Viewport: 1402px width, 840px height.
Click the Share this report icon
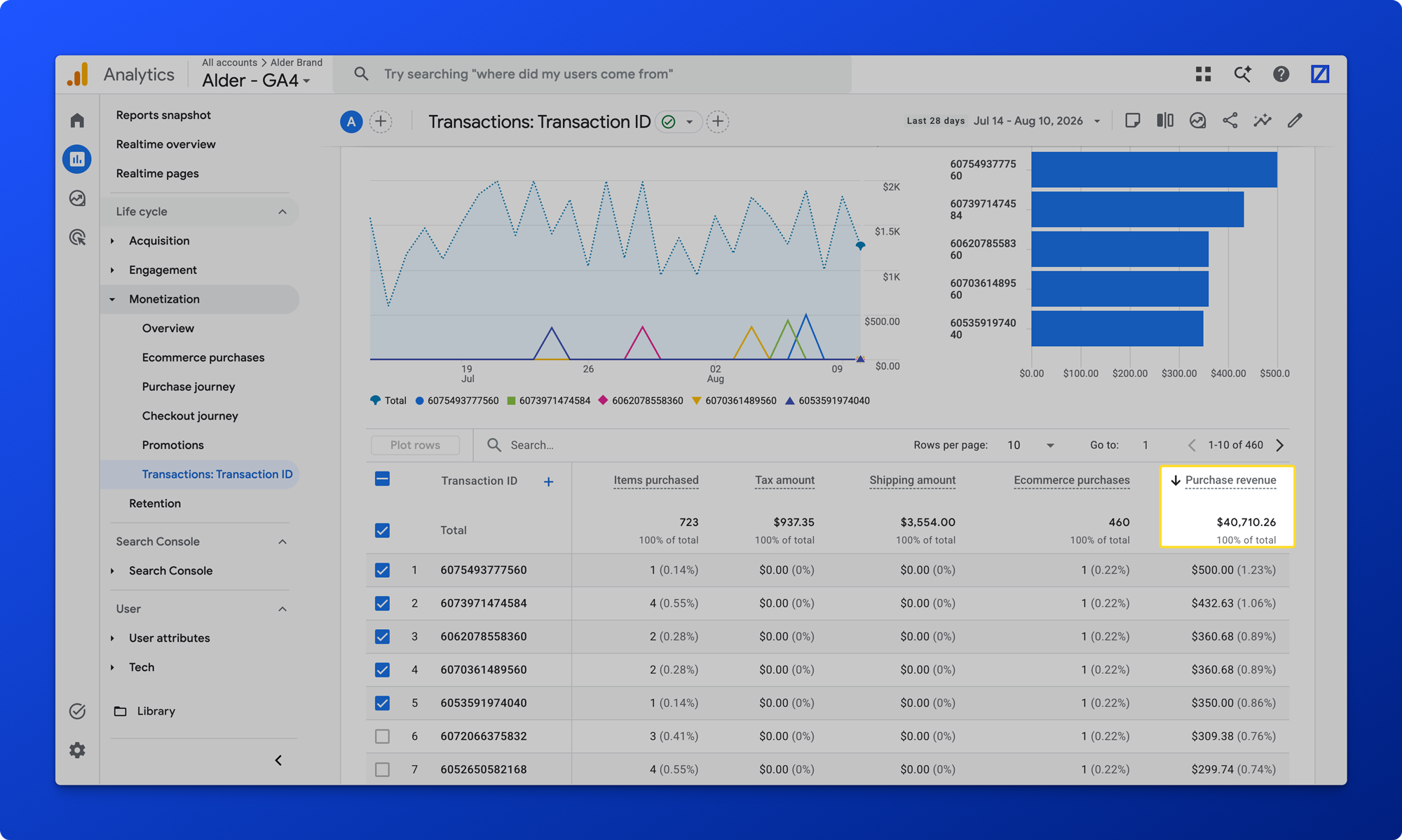coord(1230,121)
